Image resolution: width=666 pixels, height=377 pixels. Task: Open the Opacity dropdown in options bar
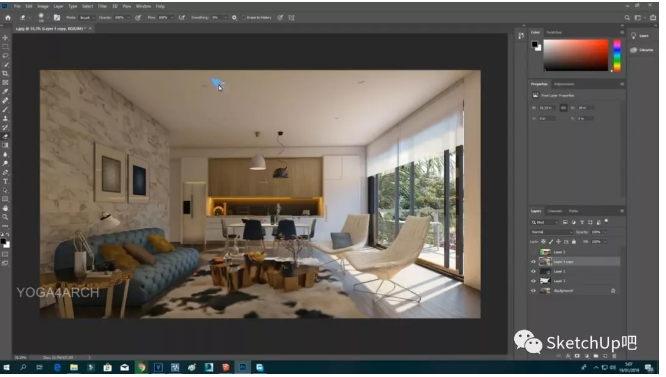click(x=128, y=17)
